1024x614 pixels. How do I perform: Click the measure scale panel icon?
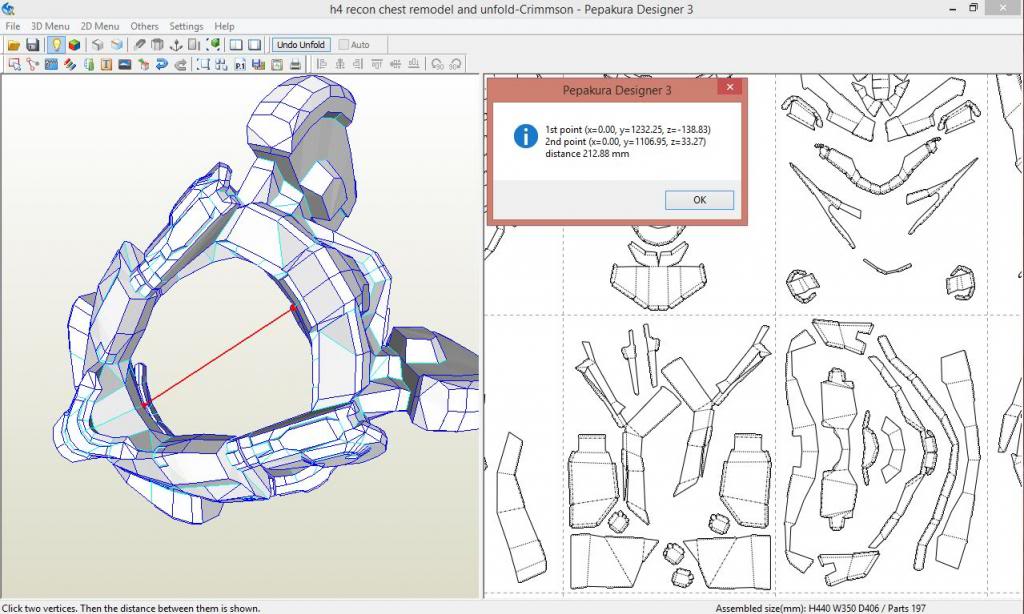coord(194,45)
